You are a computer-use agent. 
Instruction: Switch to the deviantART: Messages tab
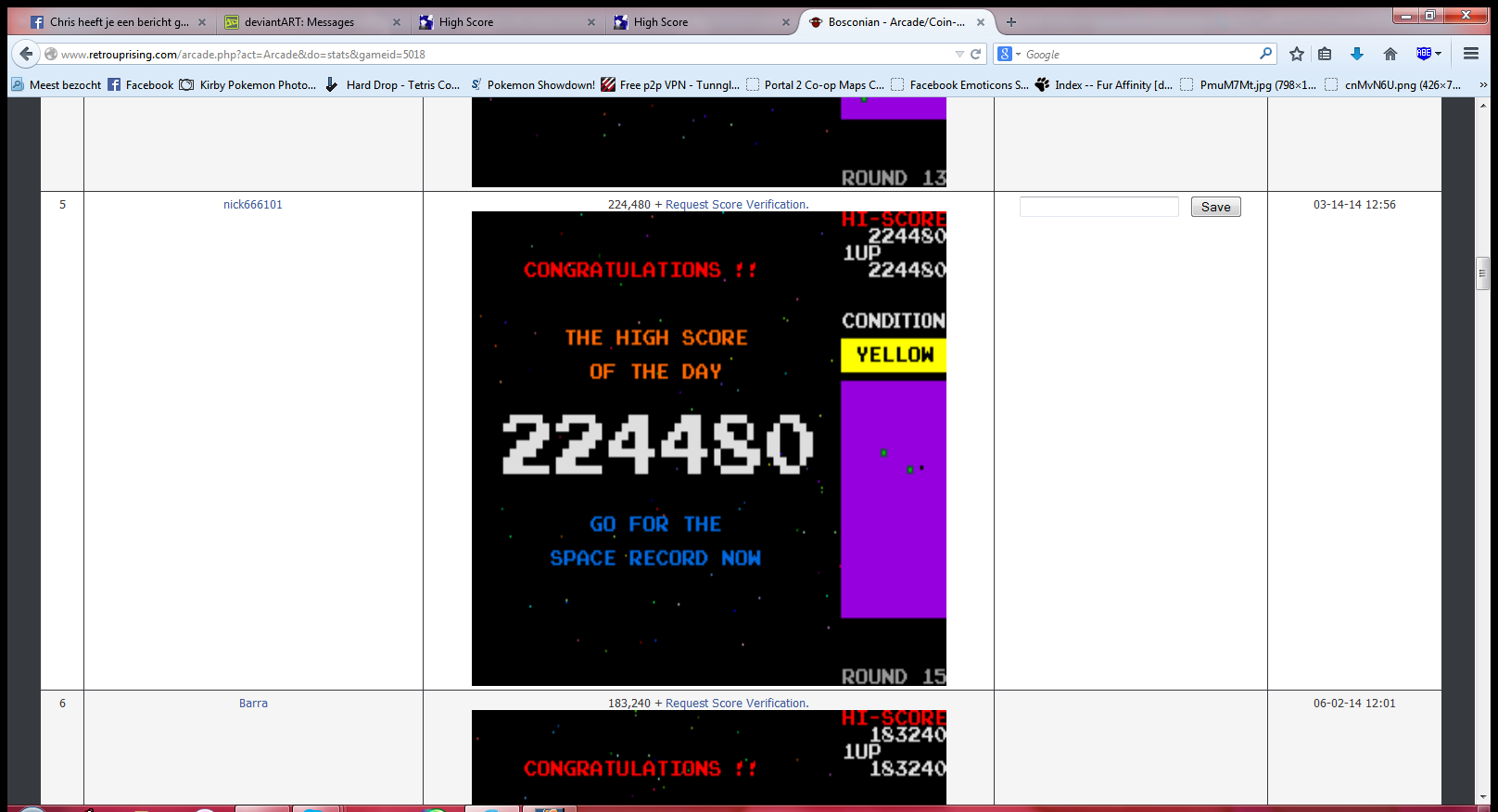click(x=299, y=22)
